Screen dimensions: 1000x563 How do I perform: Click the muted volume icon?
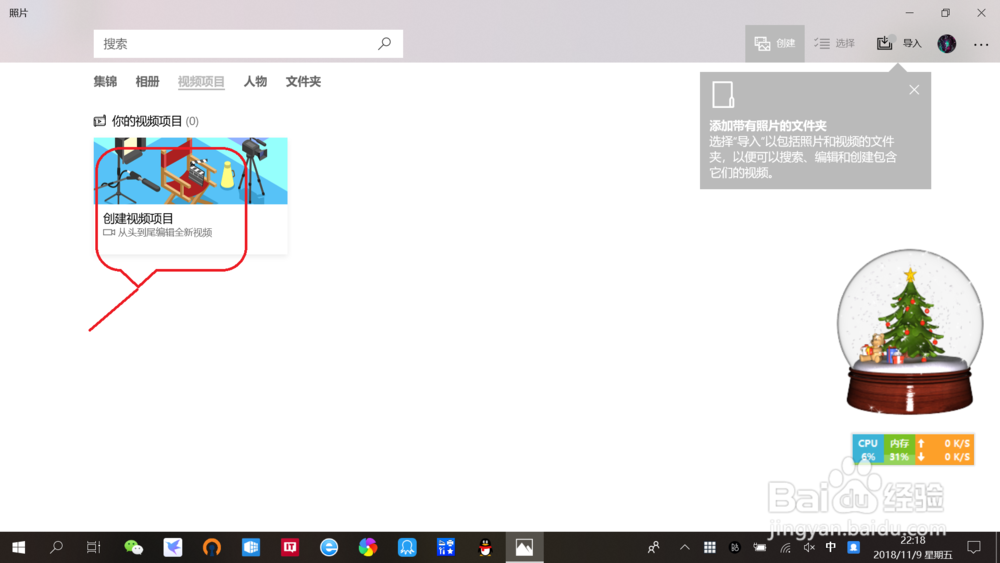(809, 547)
